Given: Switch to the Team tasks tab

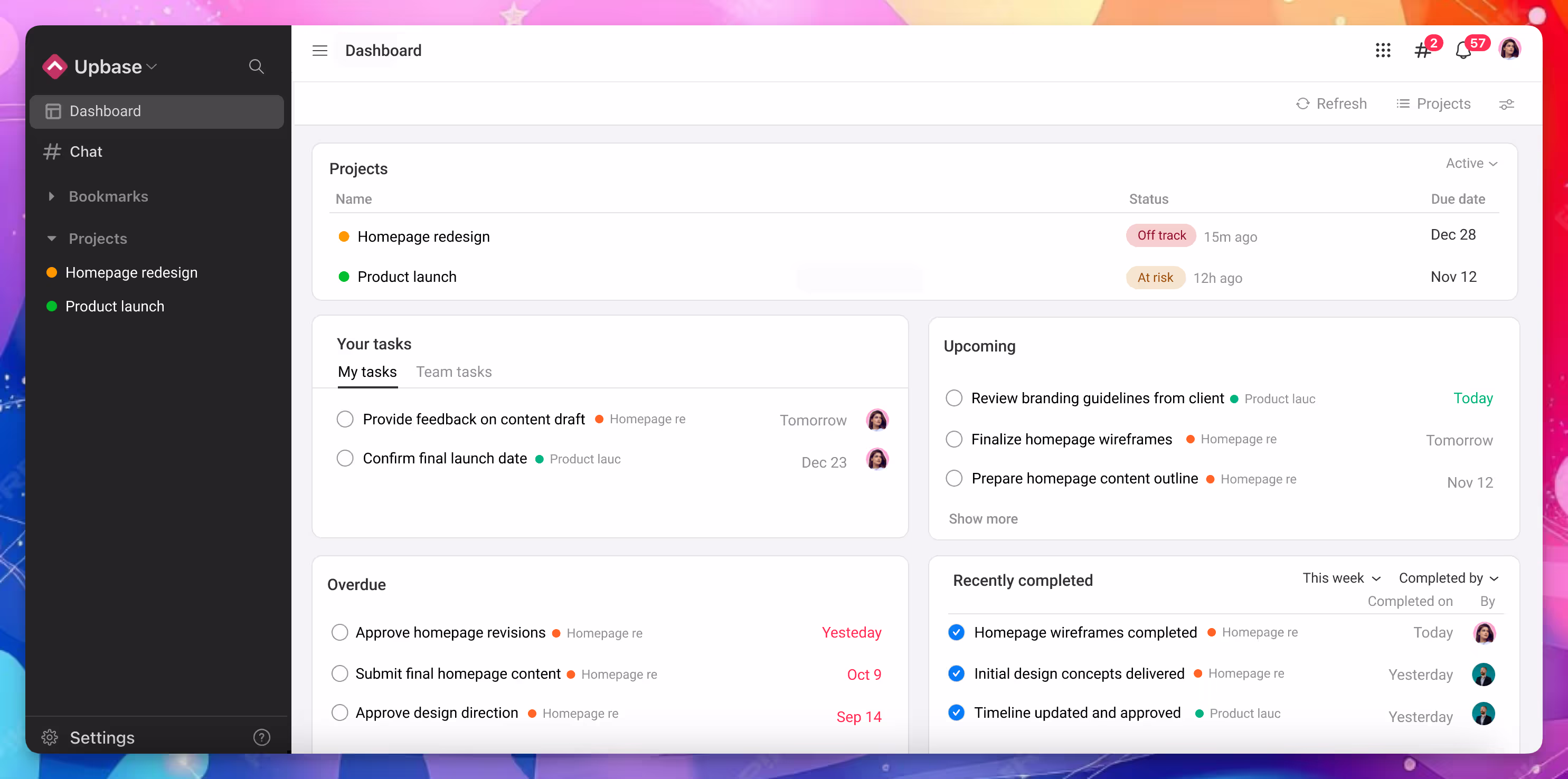Looking at the screenshot, I should (x=454, y=372).
